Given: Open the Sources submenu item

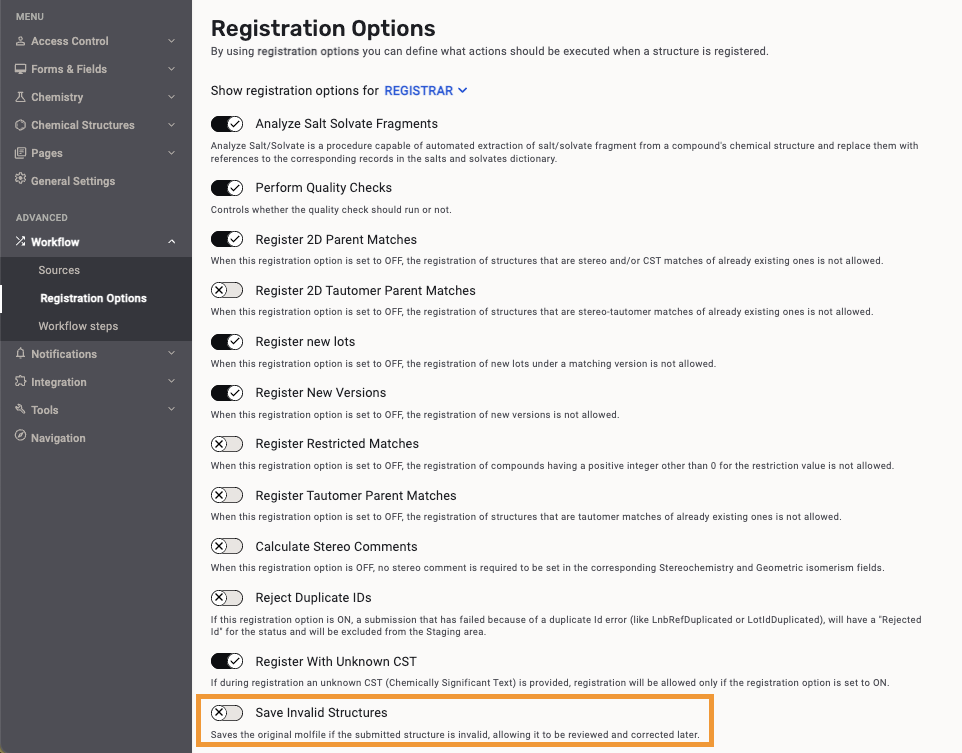Looking at the screenshot, I should coord(59,270).
